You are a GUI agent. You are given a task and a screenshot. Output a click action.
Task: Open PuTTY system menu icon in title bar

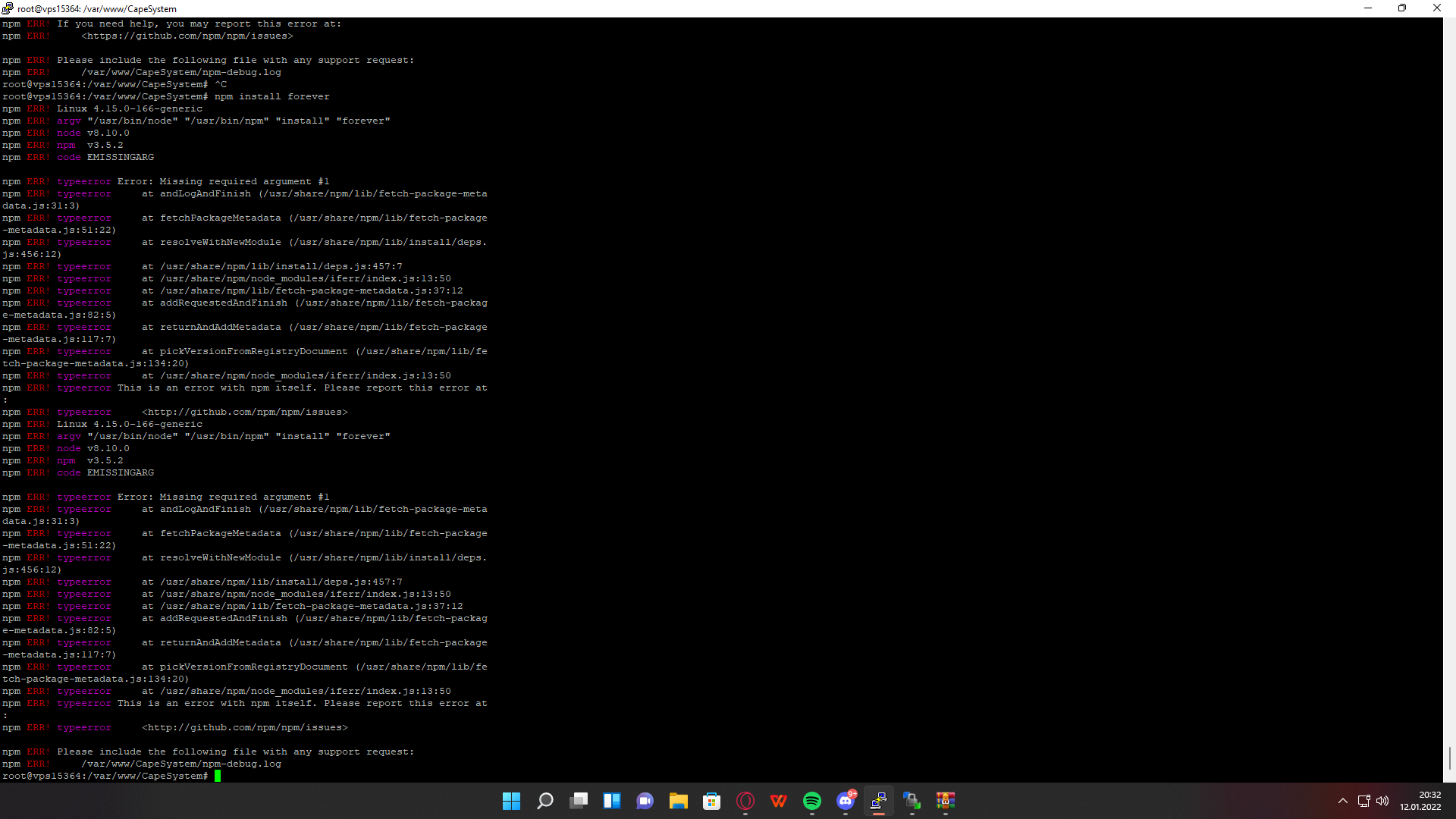pos(8,8)
